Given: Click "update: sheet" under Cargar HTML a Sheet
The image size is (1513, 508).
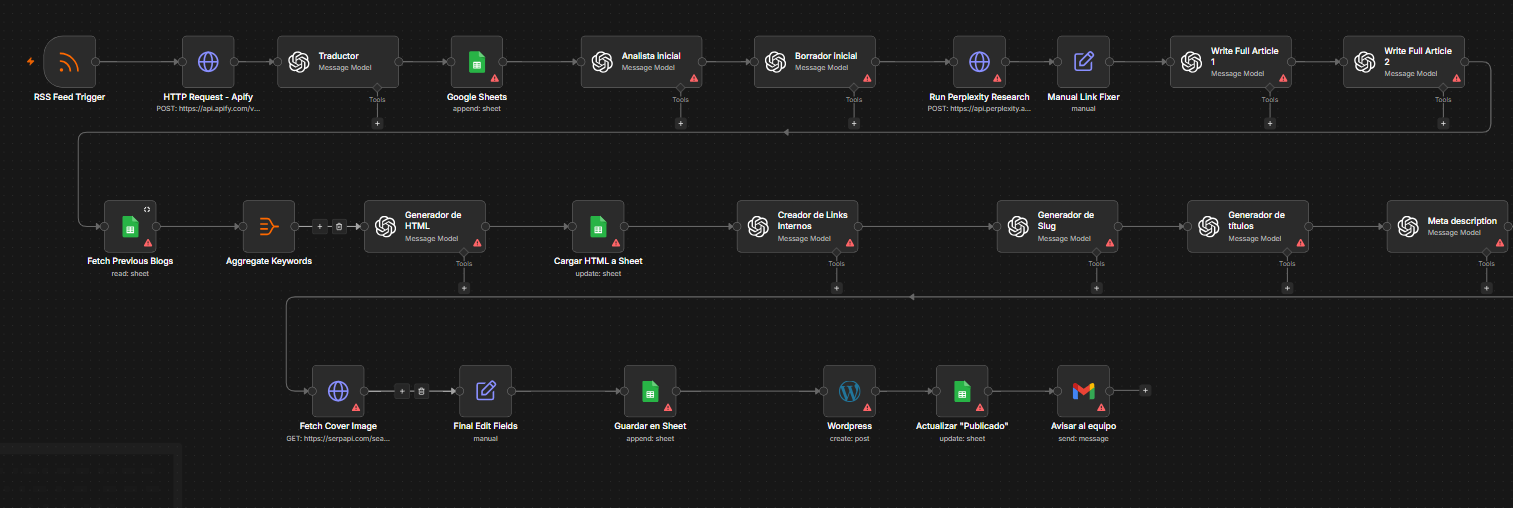Looking at the screenshot, I should pos(598,273).
